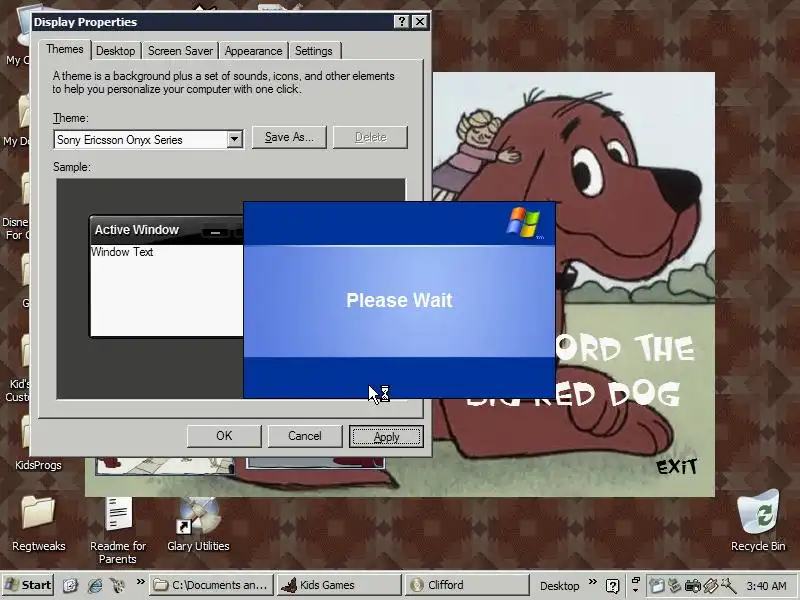Click the cascading windows icon on the taskbar
Viewport: 800px width, 600px height.
[x=636, y=581]
